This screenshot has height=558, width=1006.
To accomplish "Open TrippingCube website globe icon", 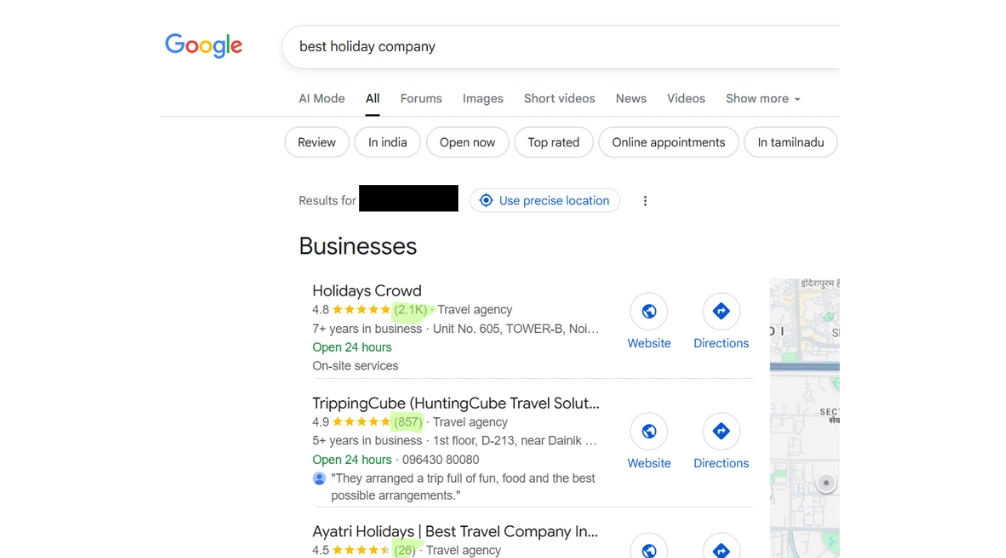I will click(649, 431).
